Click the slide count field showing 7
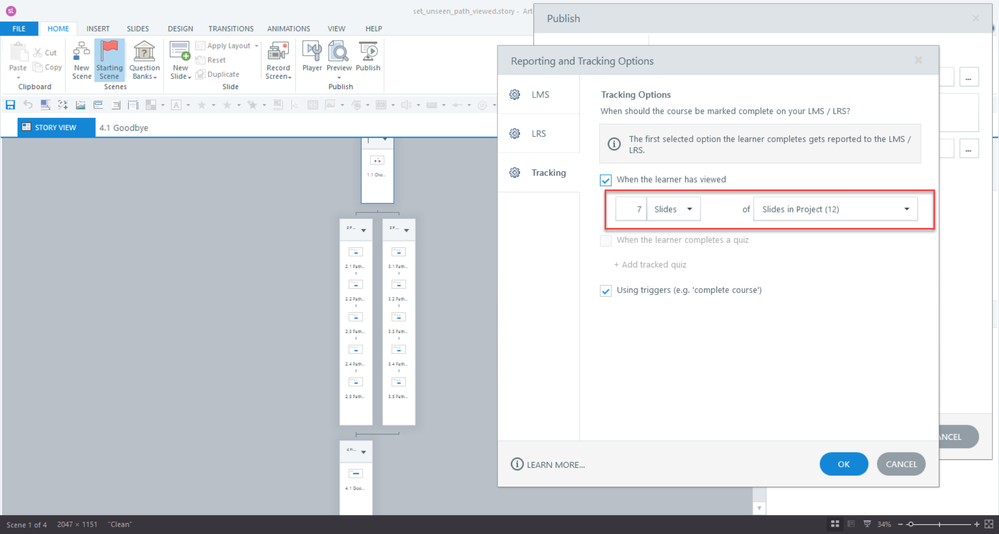This screenshot has height=534, width=999. (631, 209)
